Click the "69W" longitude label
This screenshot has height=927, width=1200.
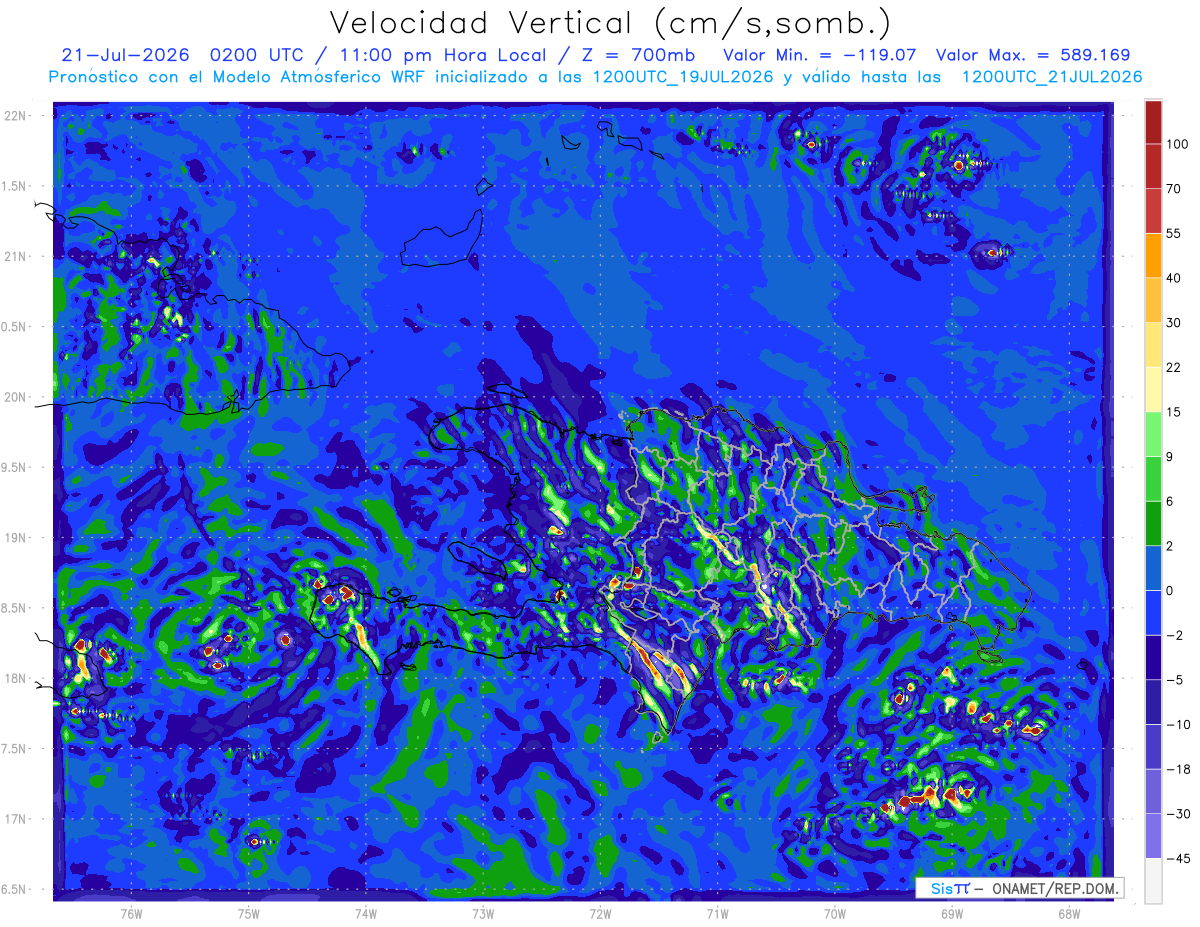click(952, 913)
